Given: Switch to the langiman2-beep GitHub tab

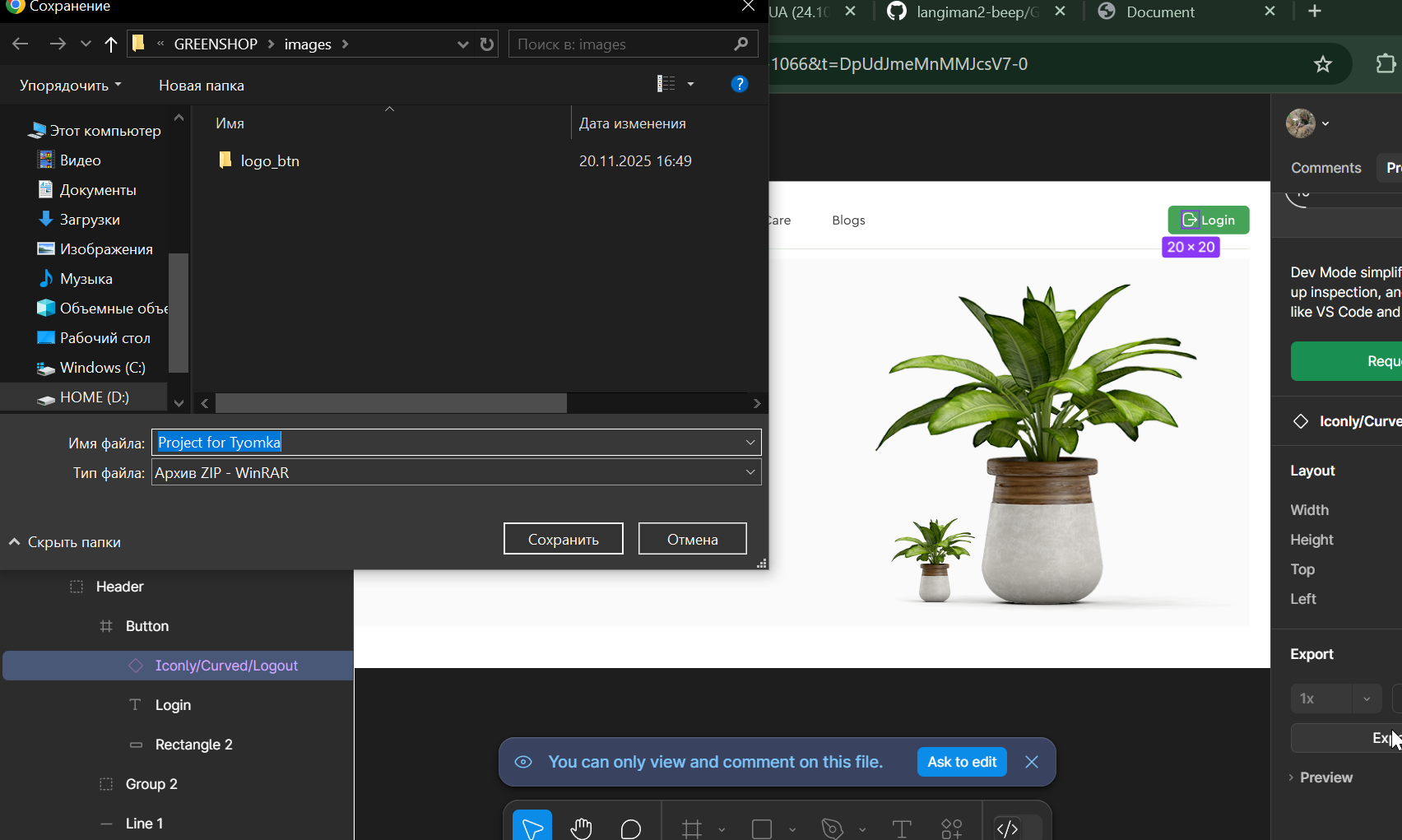Looking at the screenshot, I should tap(977, 12).
